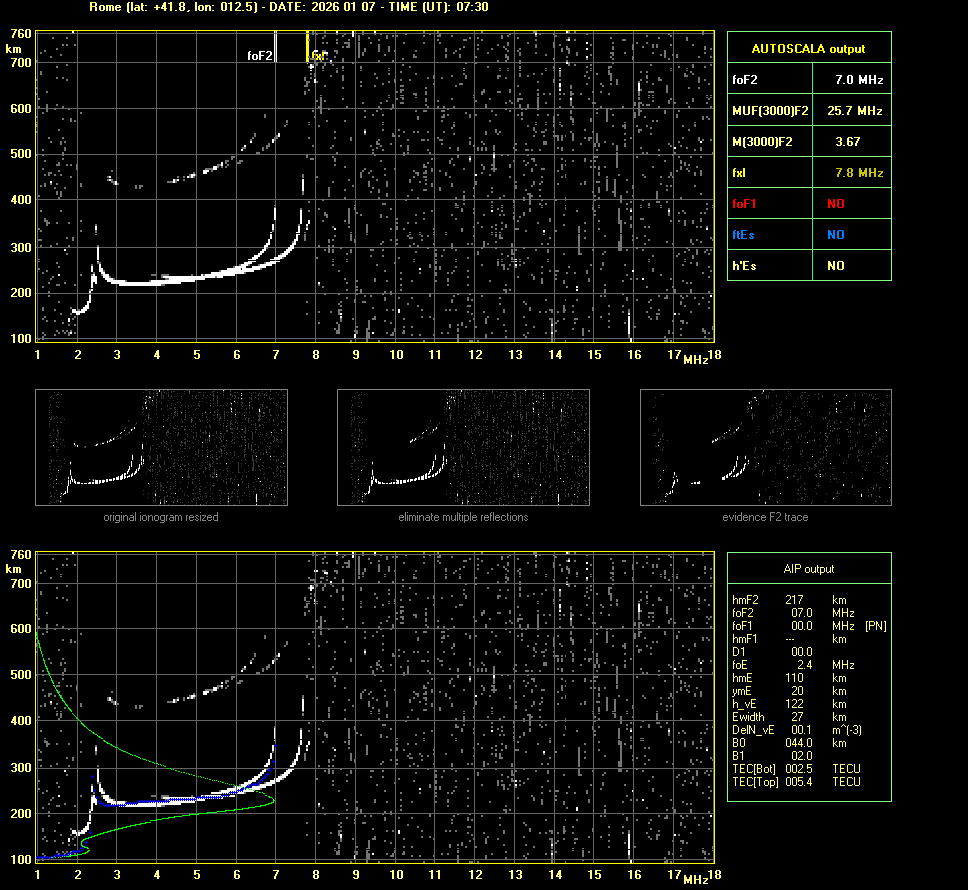Screen dimensions: 968x890
Task: Click the original ionogram resized thumbnail
Action: (161, 447)
